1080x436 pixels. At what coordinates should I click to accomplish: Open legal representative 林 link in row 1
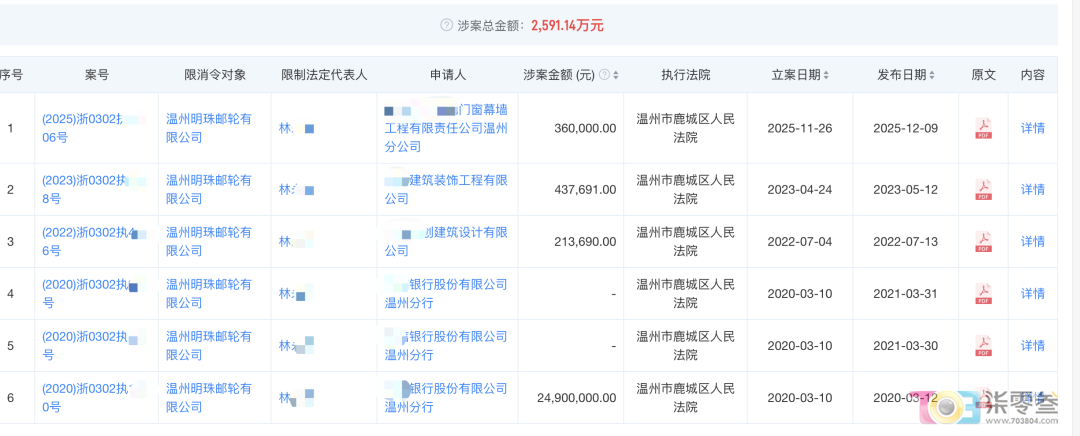click(296, 128)
